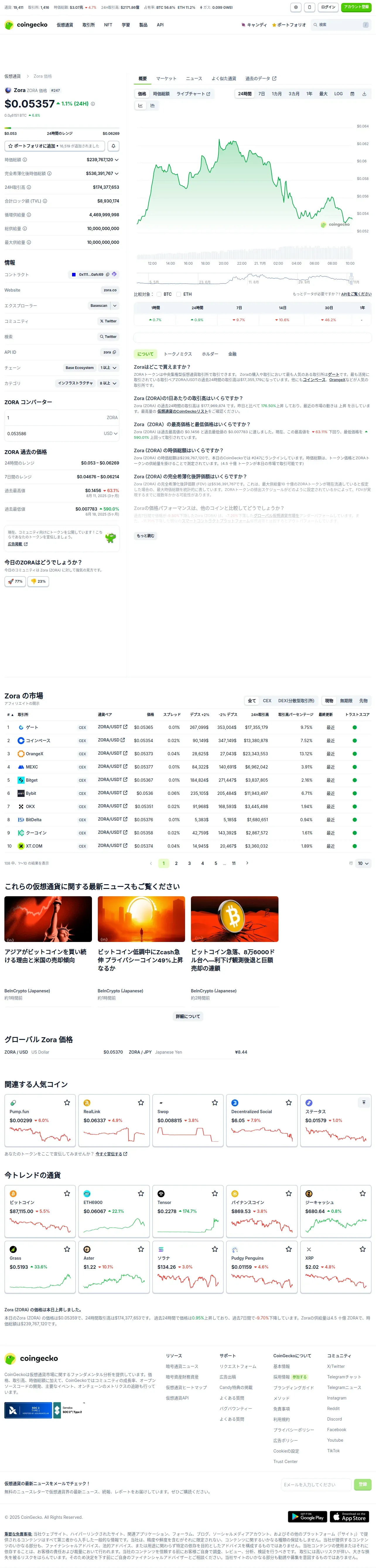This screenshot has height=1568, width=376.
Task: Select the CEX market filter
Action: pos(267,700)
